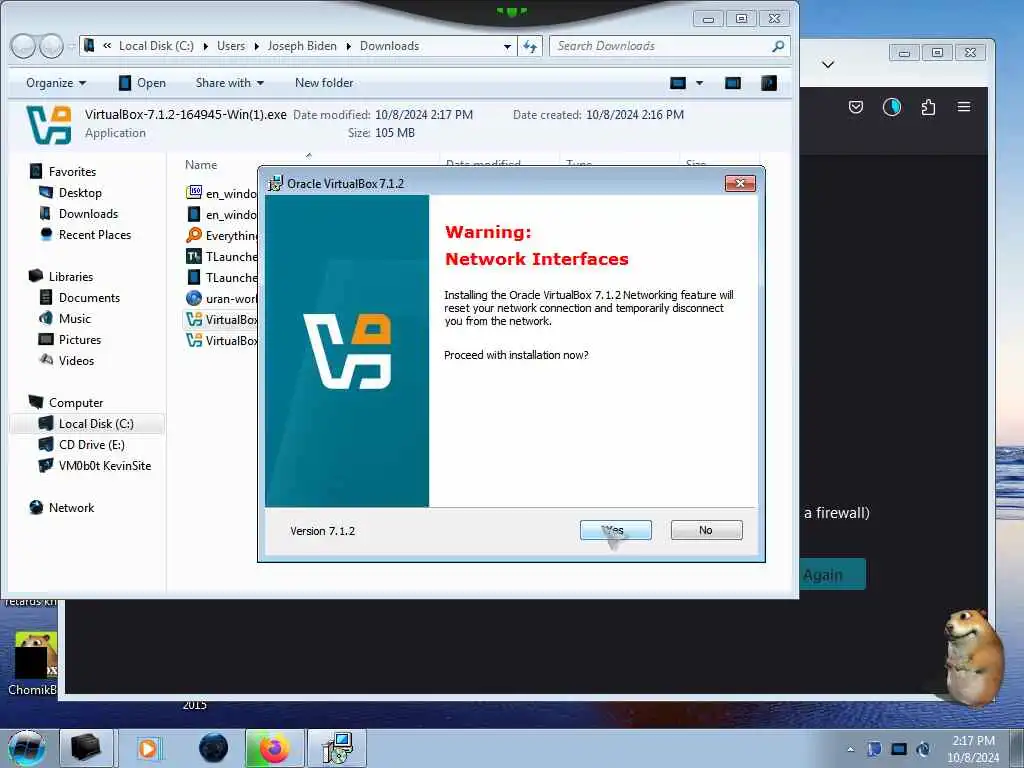Viewport: 1024px width, 768px height.
Task: Click the blue circular icon in Firefox toolbar
Action: 891,107
